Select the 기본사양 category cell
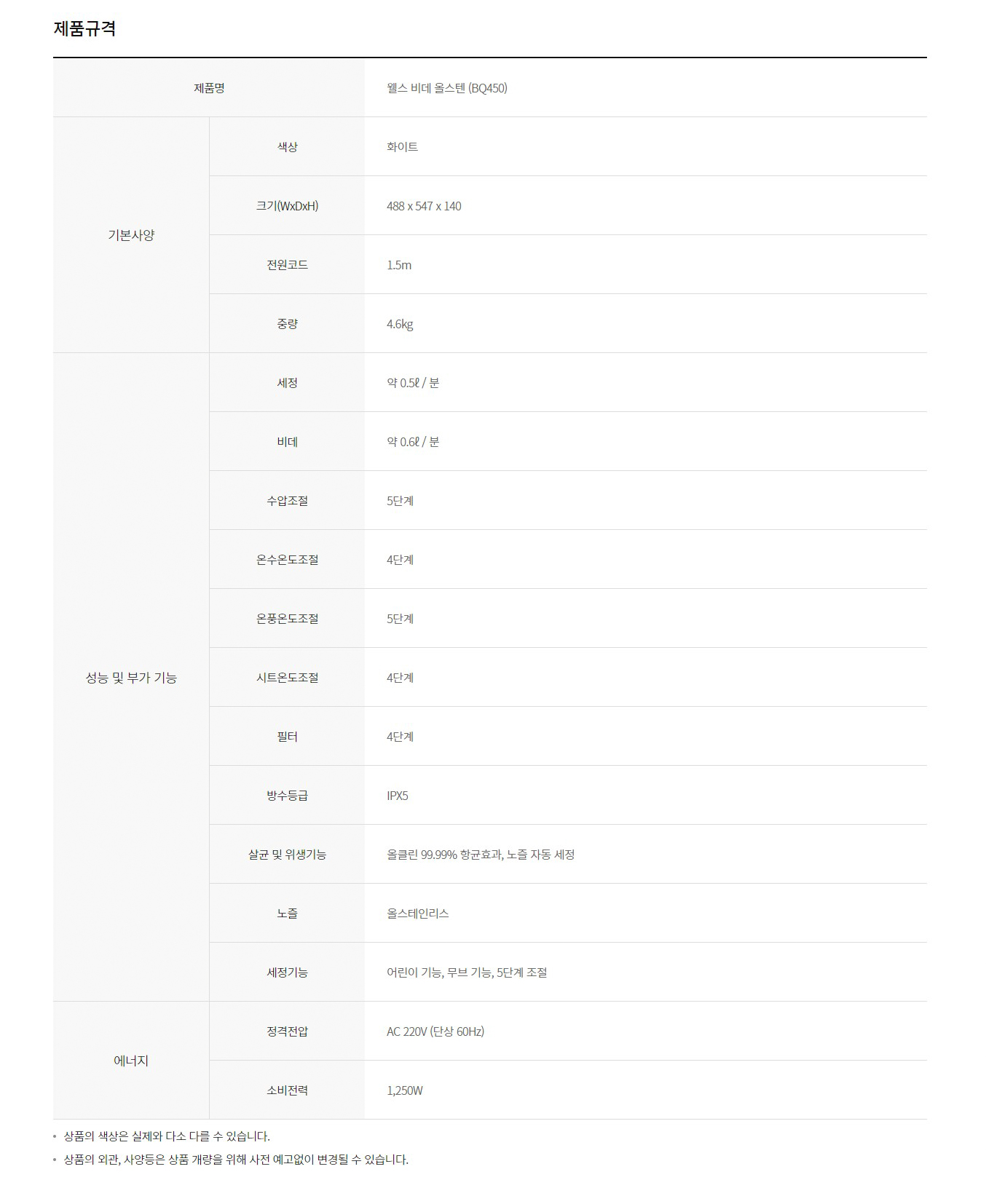 pyautogui.click(x=131, y=235)
